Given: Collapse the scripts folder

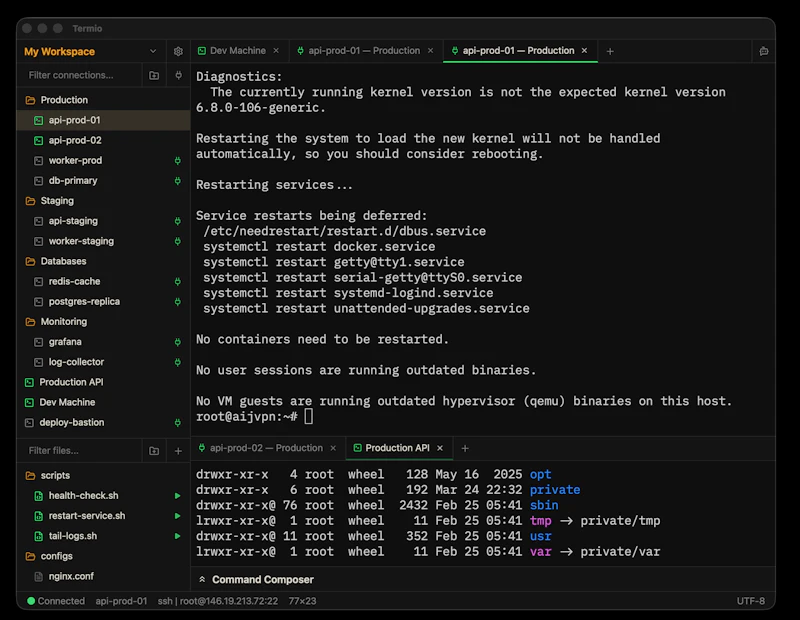Looking at the screenshot, I should coord(47,476).
